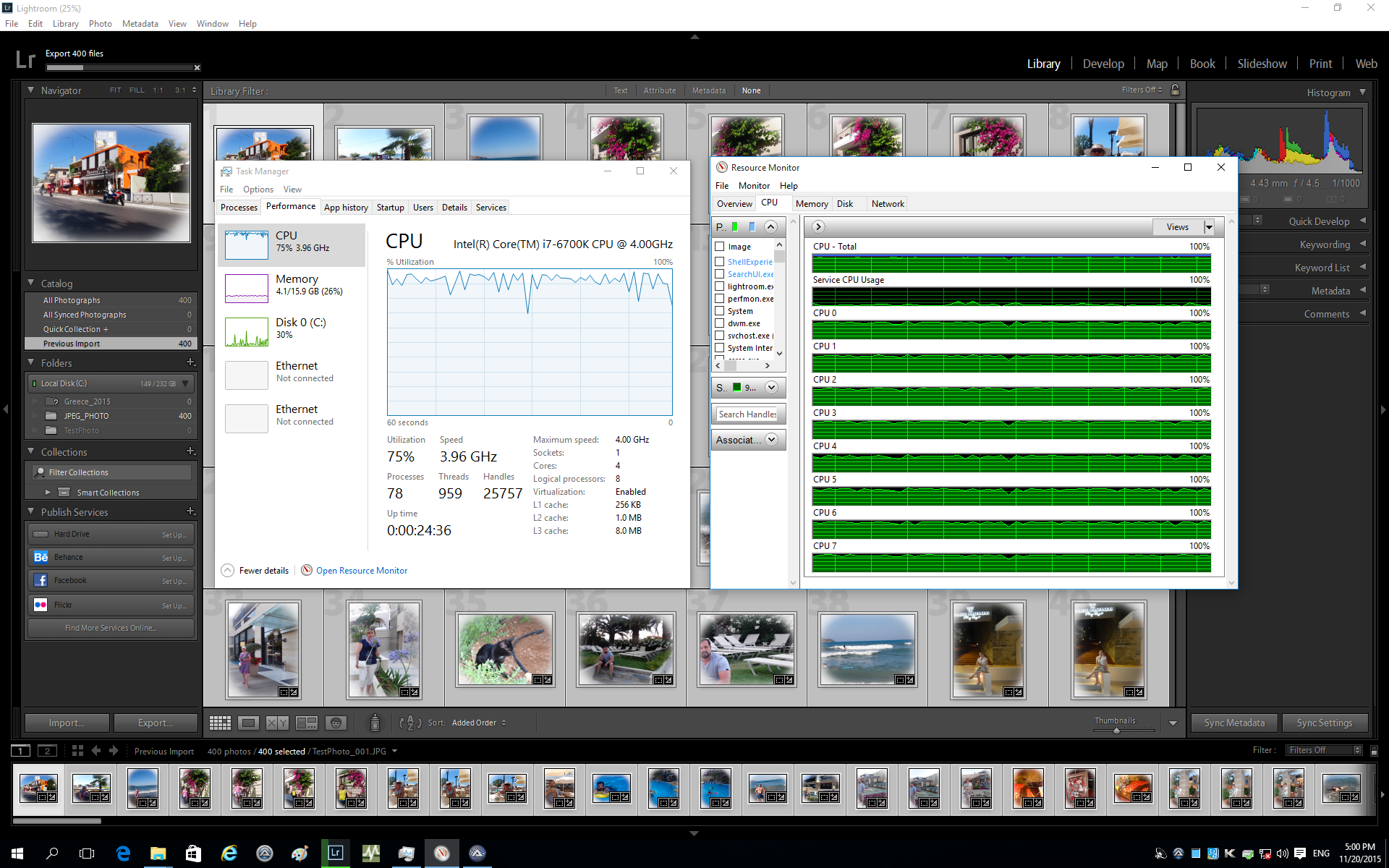Open Compare view XY icon
This screenshot has height=868, width=1389.
[277, 723]
